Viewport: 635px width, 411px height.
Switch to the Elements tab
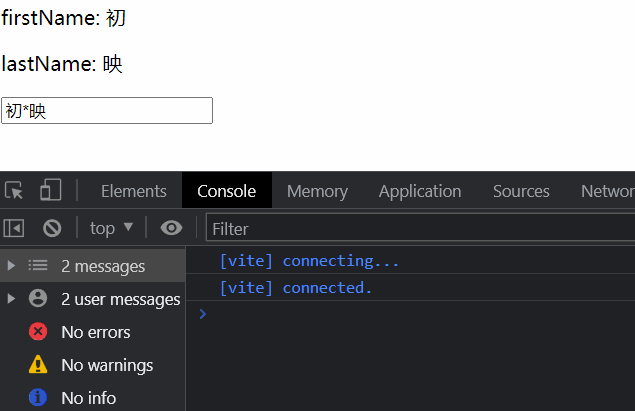pos(133,191)
